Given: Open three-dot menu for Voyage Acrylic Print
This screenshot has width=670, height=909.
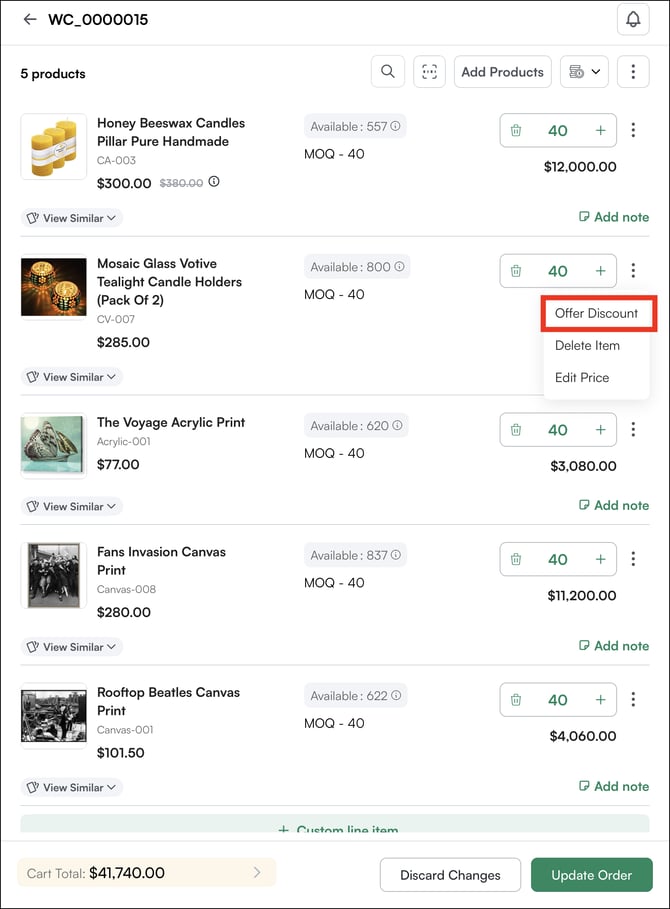Looking at the screenshot, I should point(633,430).
